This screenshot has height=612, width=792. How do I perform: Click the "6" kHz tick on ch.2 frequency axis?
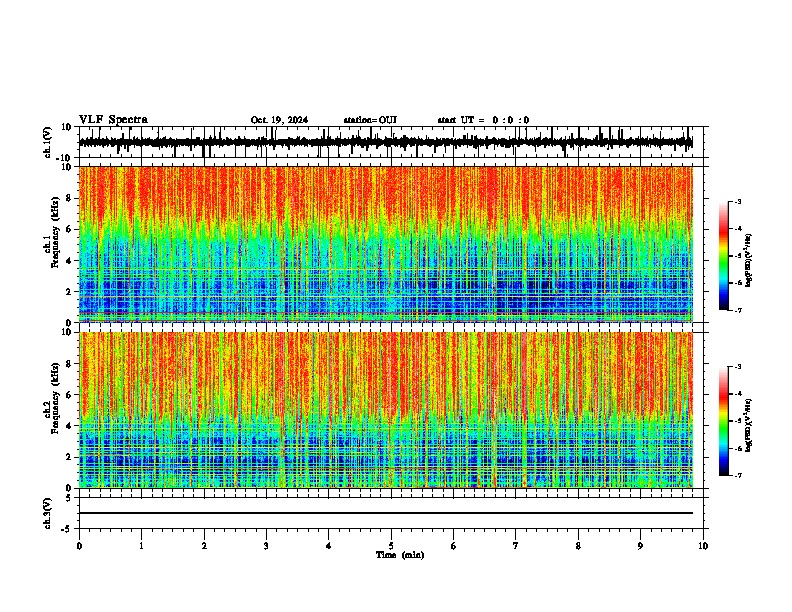(x=70, y=395)
